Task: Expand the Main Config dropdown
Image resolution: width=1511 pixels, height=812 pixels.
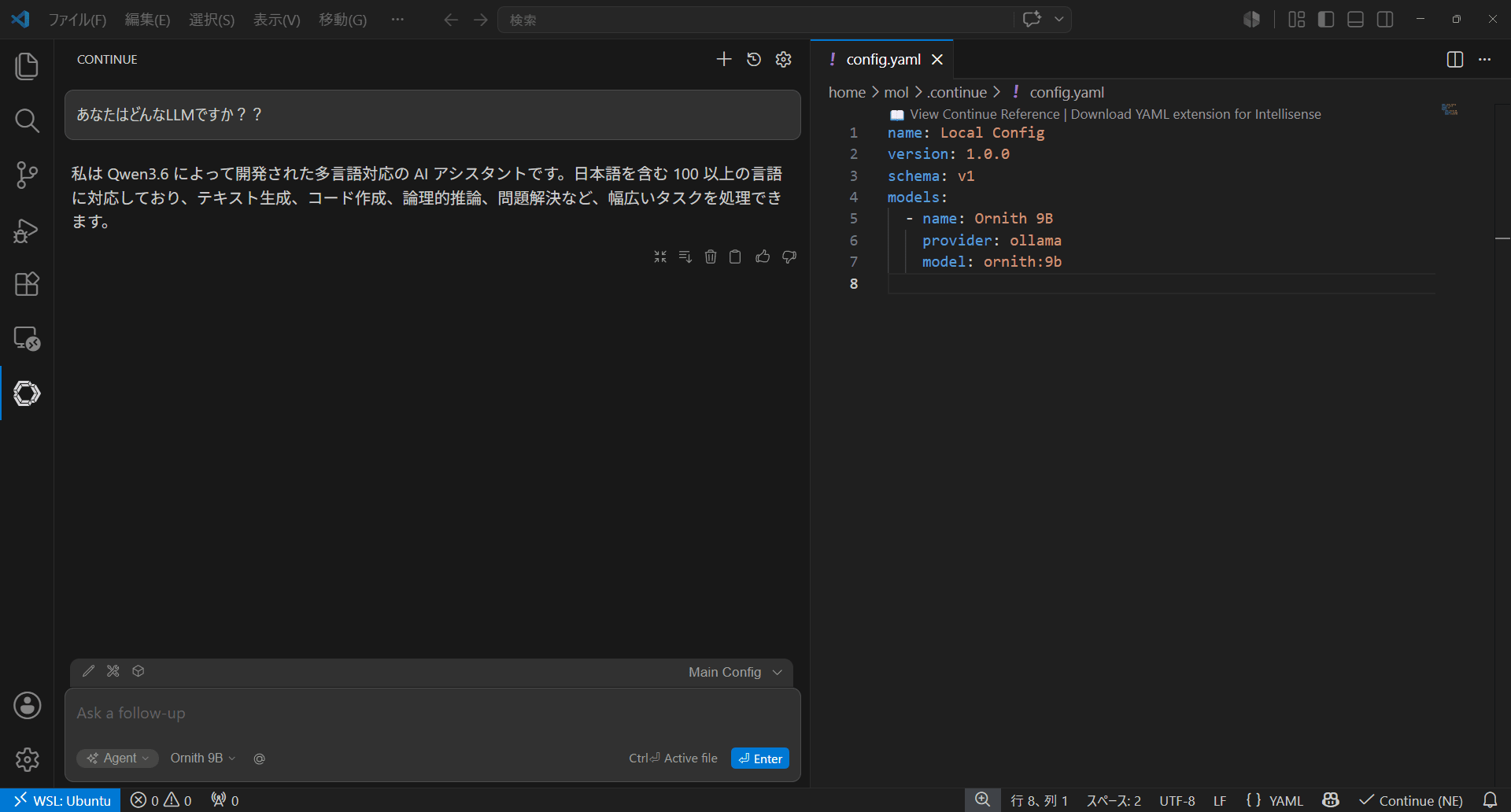Action: (x=735, y=673)
